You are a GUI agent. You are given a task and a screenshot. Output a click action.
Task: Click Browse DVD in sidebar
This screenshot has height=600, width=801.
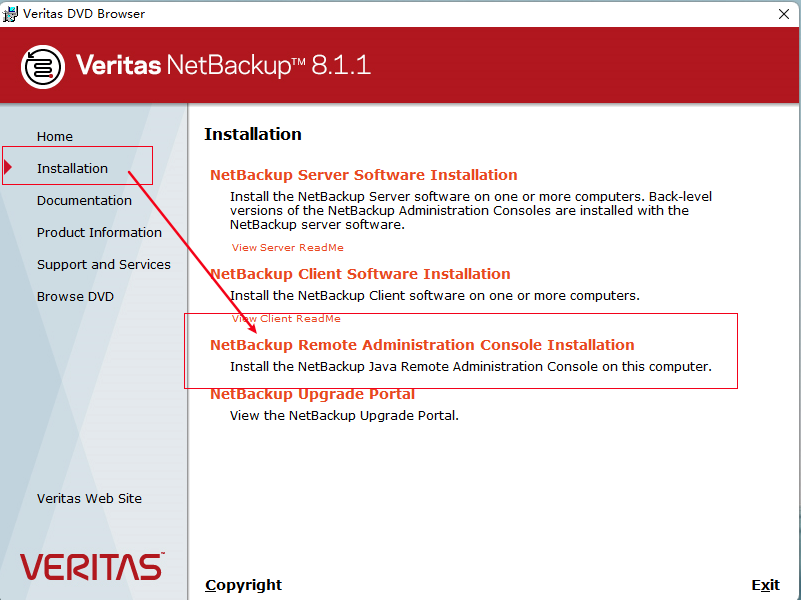(75, 296)
